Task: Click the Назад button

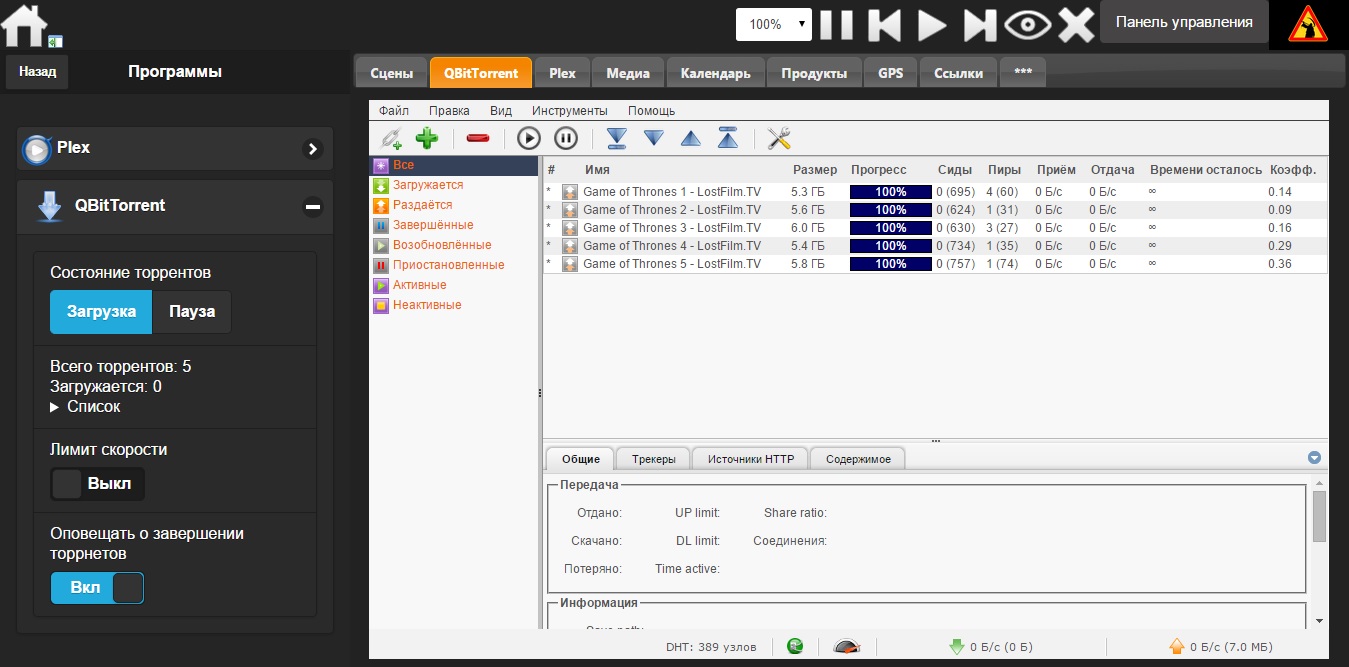Action: (x=37, y=72)
